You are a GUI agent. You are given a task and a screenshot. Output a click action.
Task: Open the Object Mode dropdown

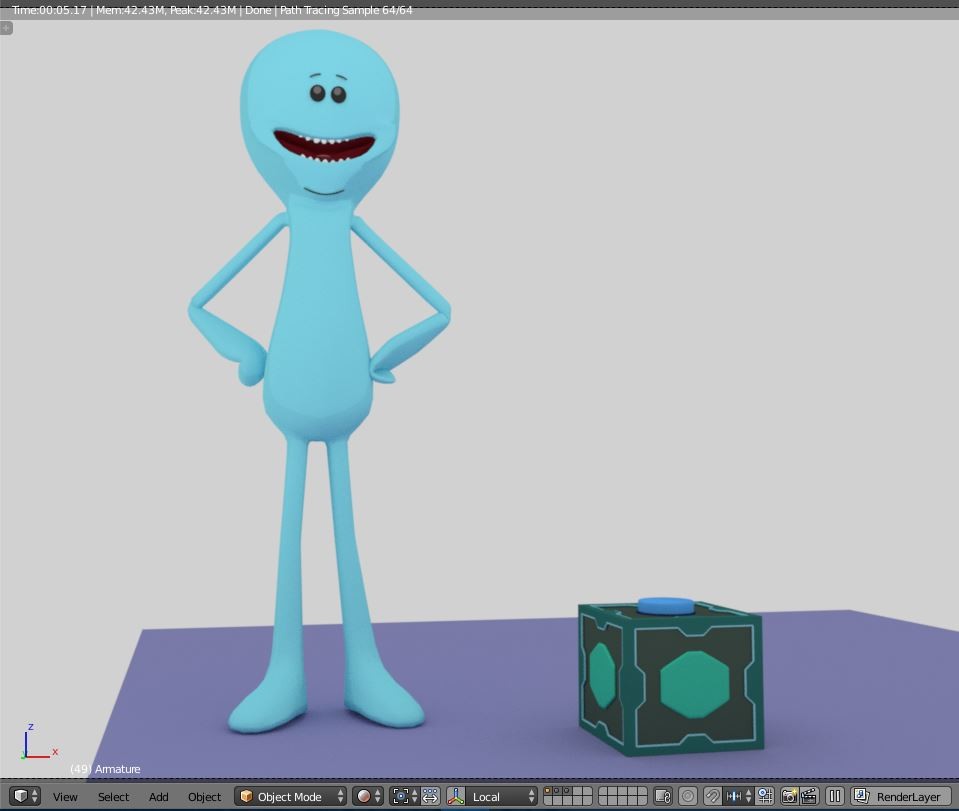pos(289,796)
